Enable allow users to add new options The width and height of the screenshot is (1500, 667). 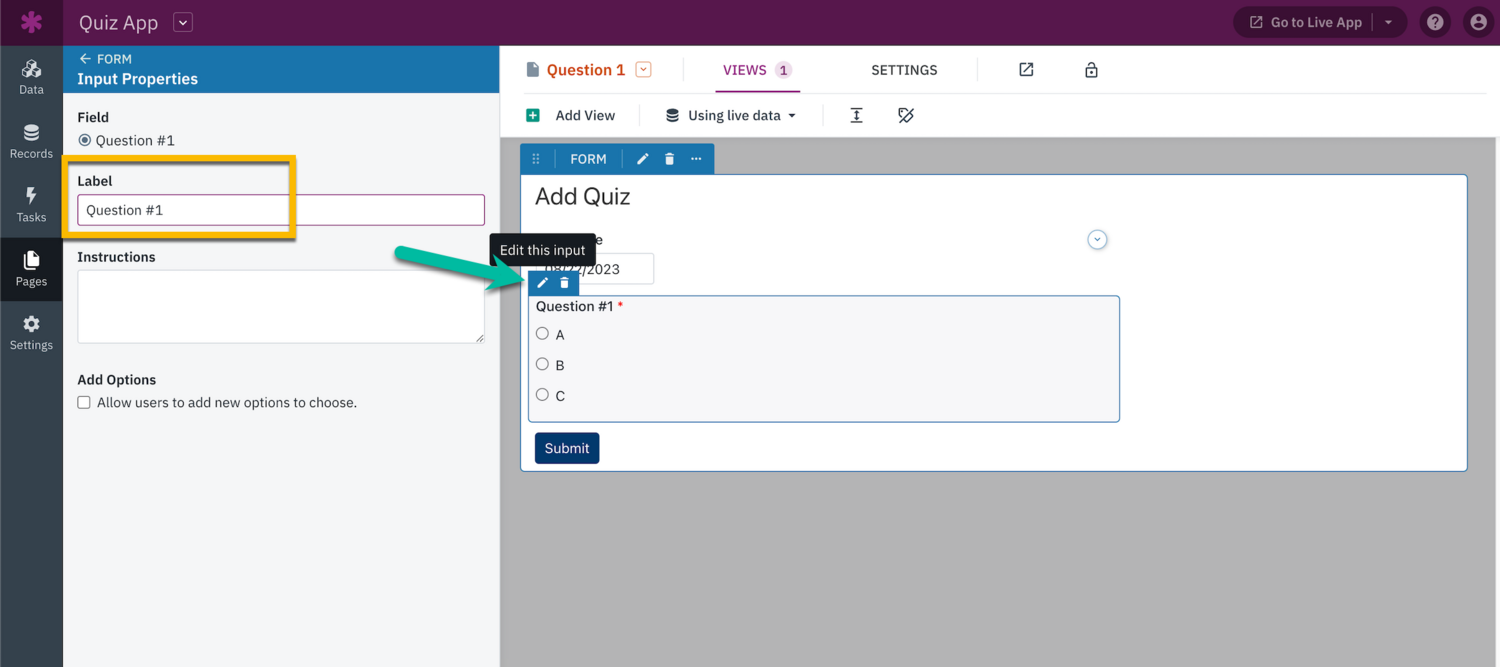click(x=84, y=402)
